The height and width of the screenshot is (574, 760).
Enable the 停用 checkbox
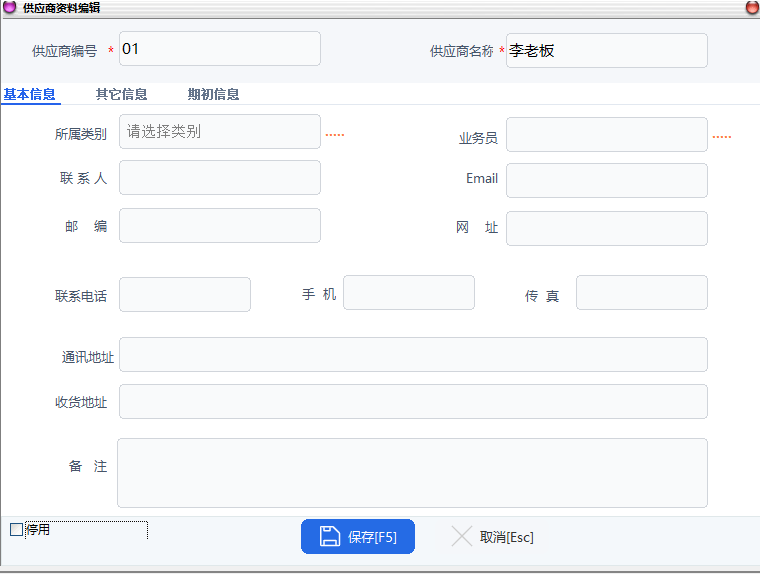coord(16,530)
